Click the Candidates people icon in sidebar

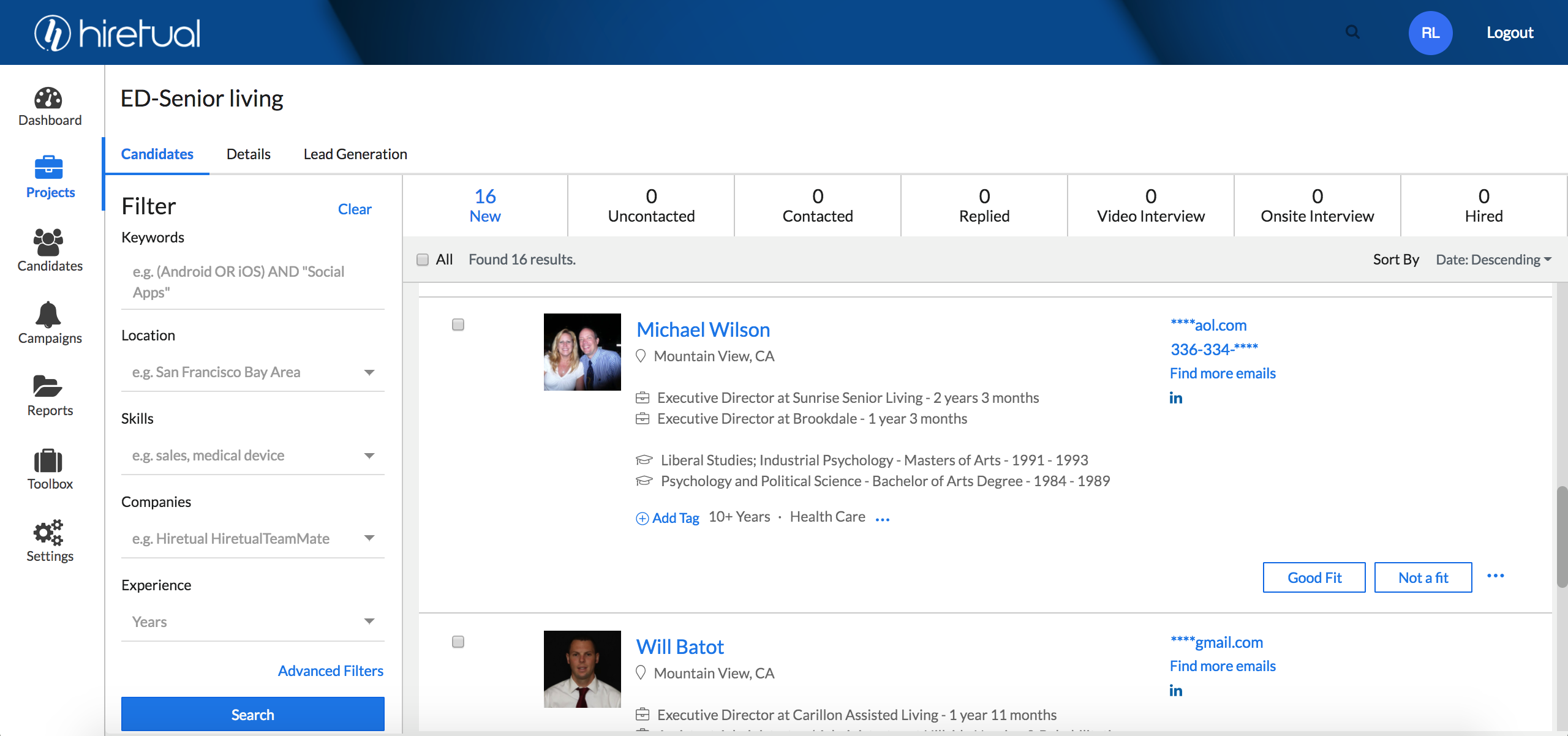tap(48, 242)
